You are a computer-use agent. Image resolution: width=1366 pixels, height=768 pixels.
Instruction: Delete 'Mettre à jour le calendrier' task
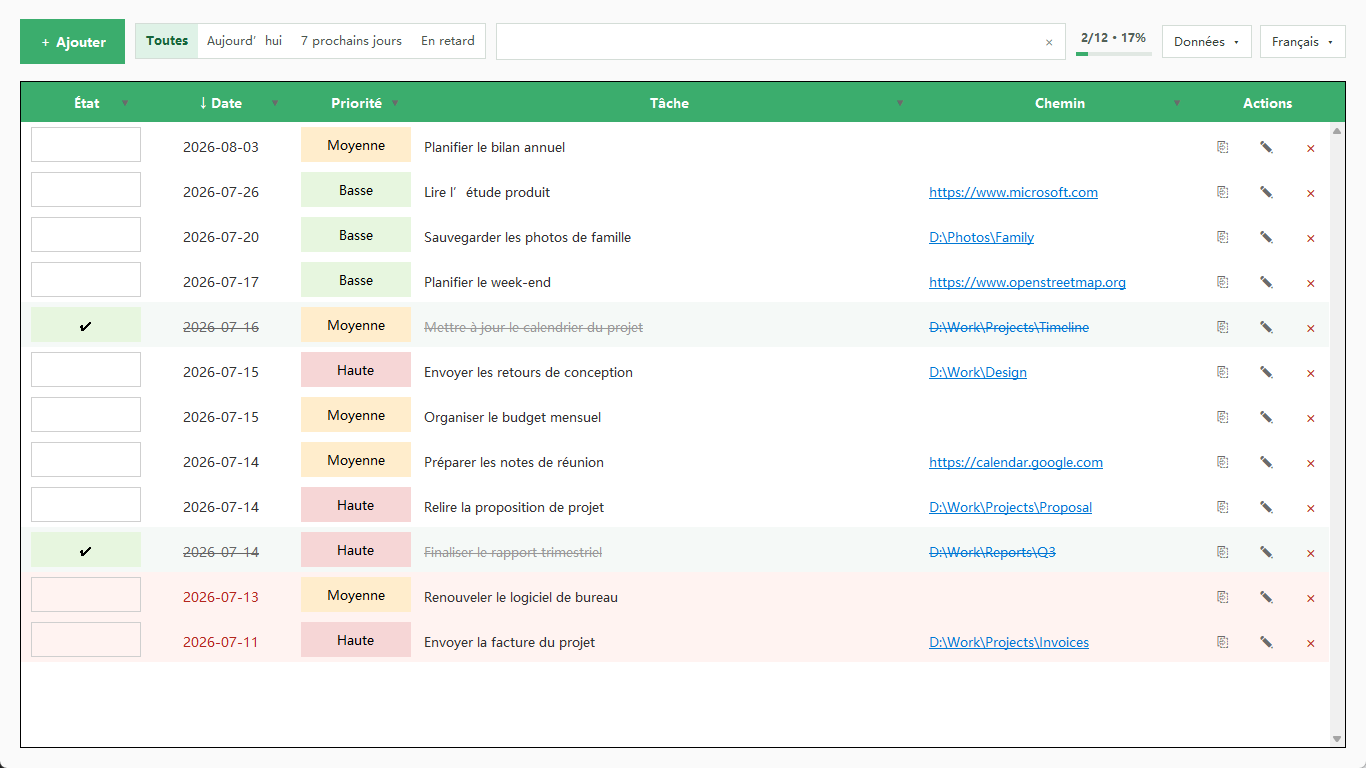(x=1310, y=328)
